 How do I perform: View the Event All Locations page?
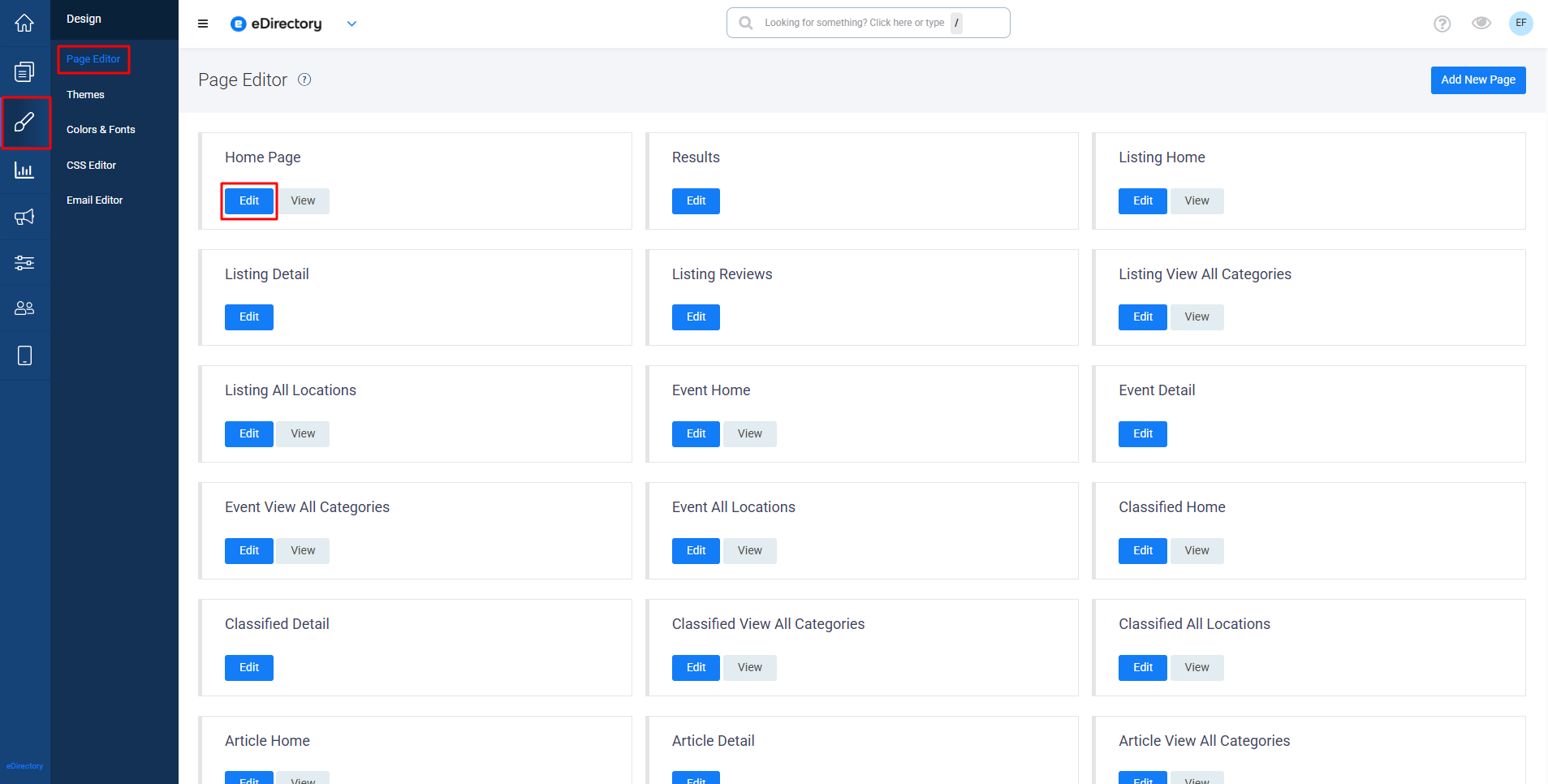(x=750, y=551)
